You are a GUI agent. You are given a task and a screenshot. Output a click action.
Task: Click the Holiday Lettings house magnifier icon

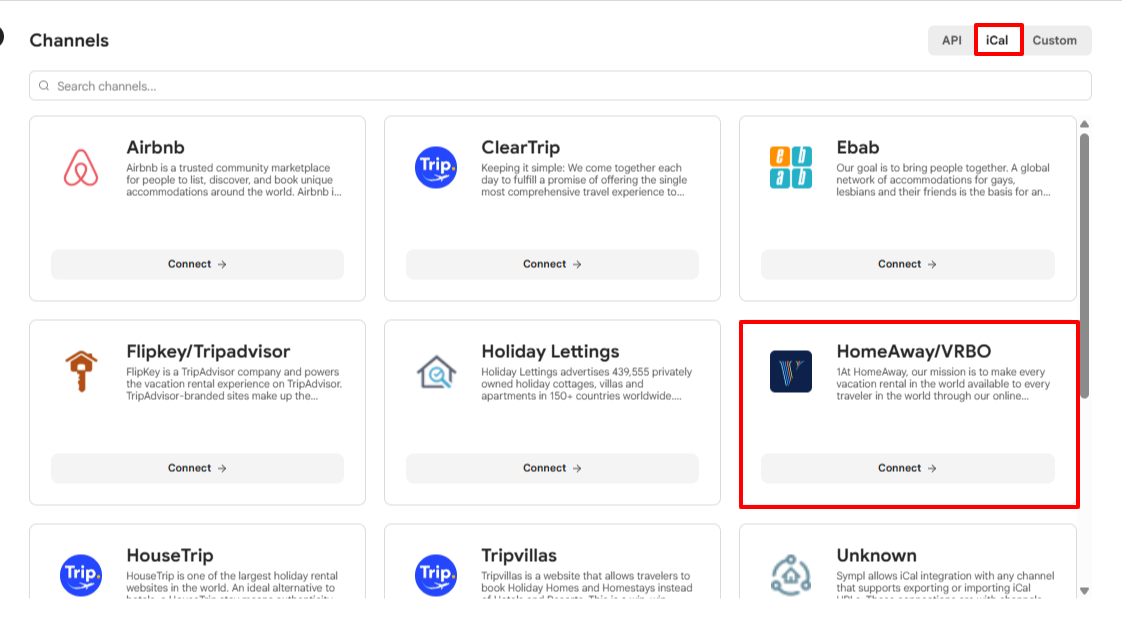[436, 372]
